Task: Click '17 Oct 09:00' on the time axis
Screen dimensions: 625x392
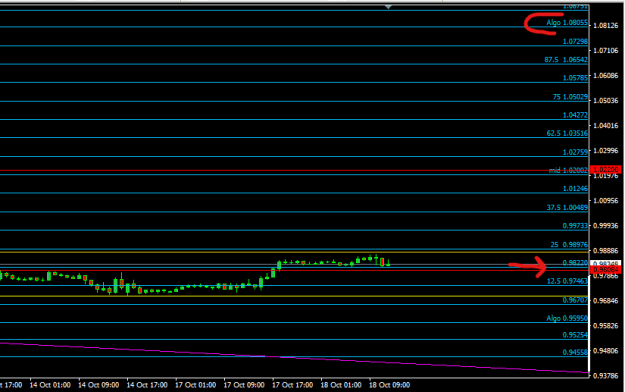Action: [x=244, y=385]
